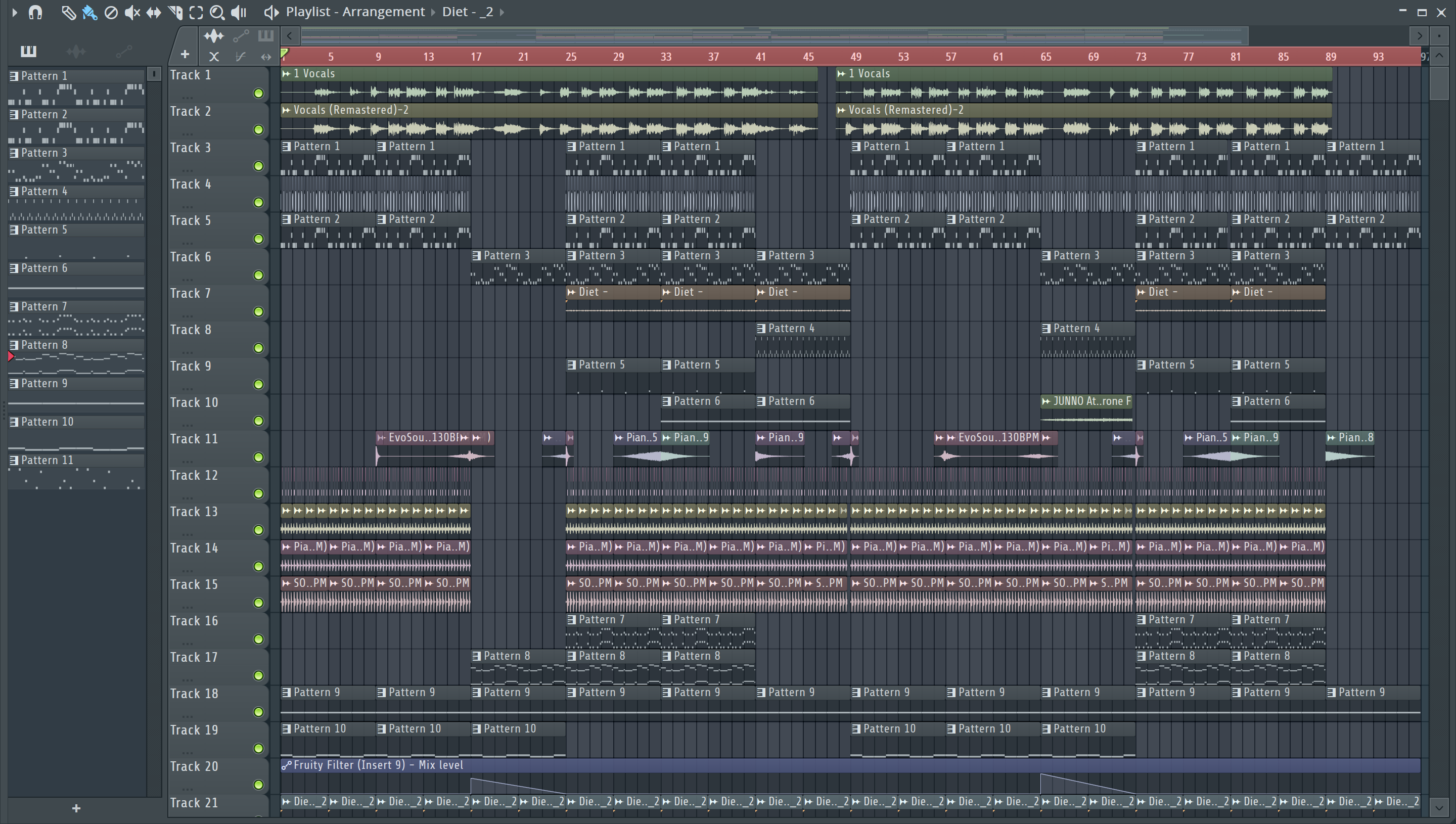Mute Track 11 with green LED

[259, 457]
